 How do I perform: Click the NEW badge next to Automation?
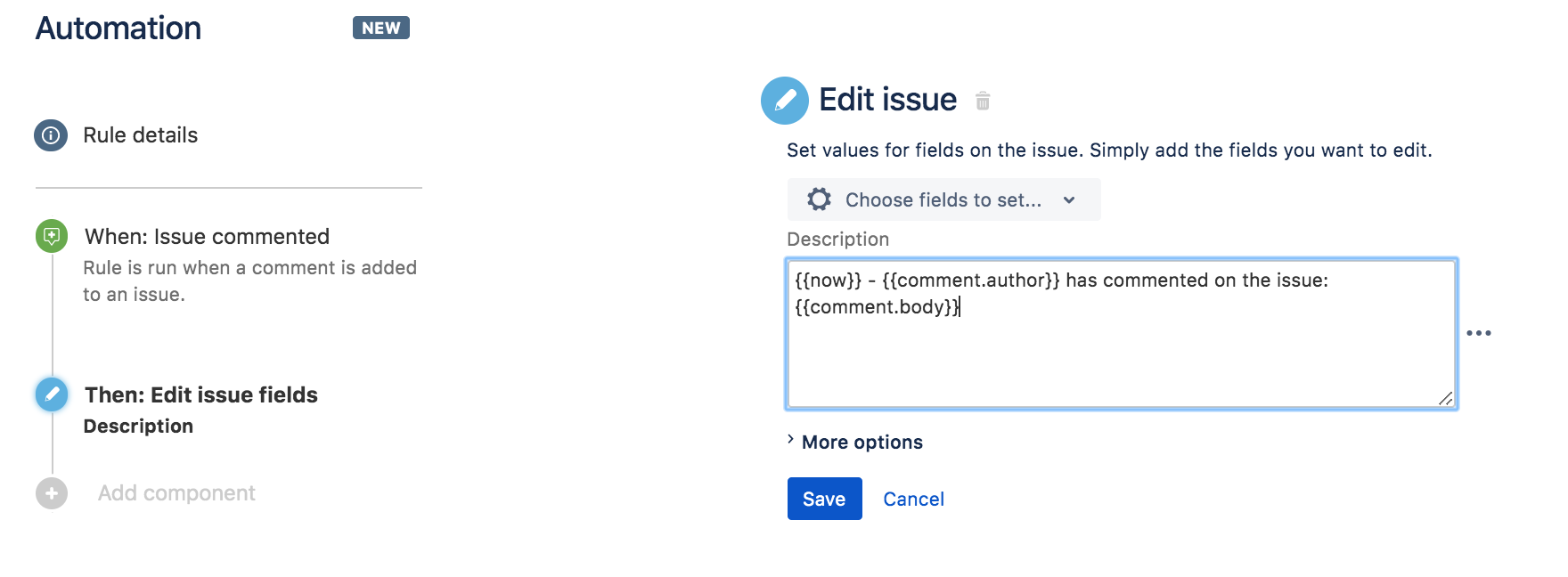point(381,28)
